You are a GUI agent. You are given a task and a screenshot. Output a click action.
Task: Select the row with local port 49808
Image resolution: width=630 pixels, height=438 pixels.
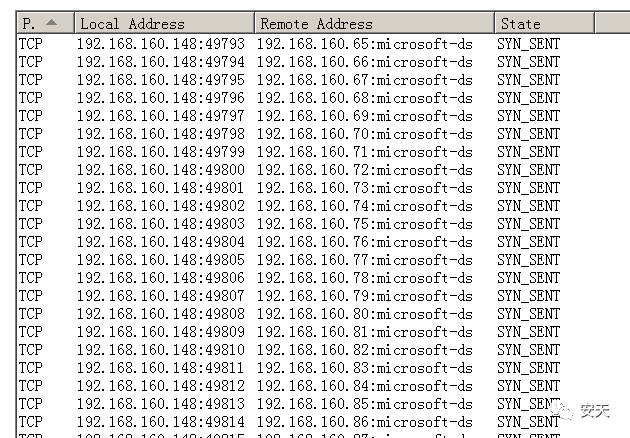coord(289,314)
